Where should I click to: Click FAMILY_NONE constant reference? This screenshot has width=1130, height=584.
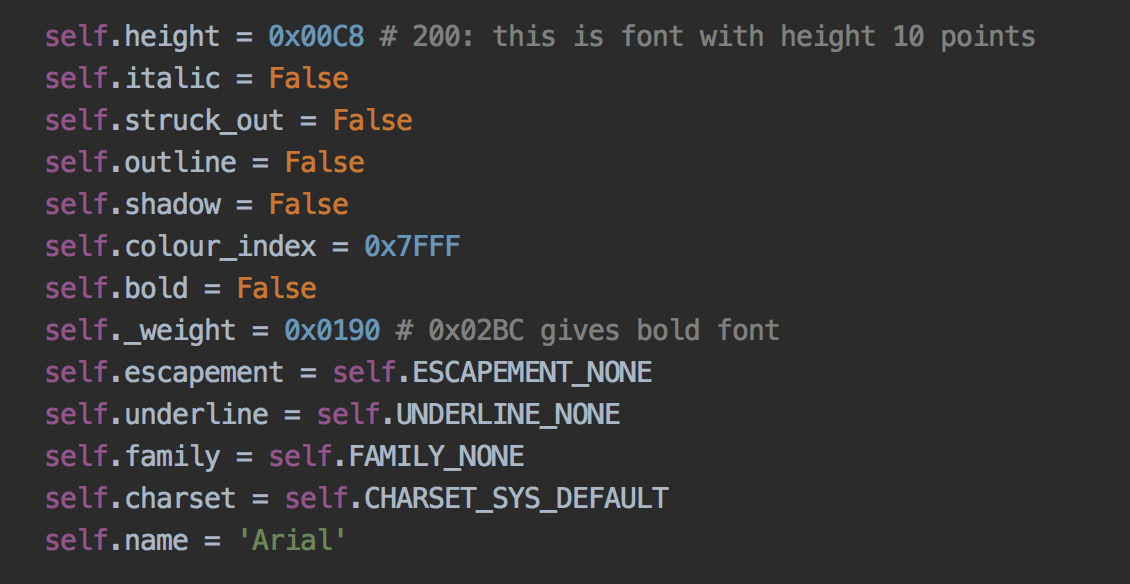pos(436,456)
